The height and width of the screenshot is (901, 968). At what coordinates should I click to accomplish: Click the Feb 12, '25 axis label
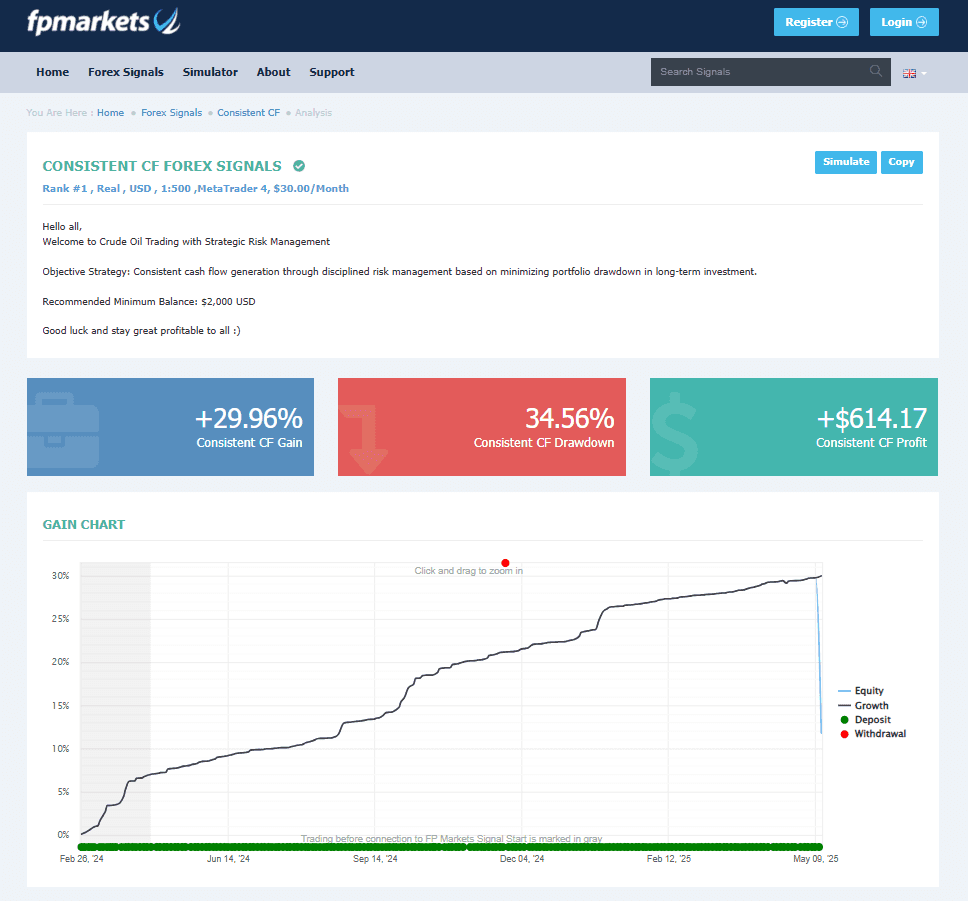669,858
